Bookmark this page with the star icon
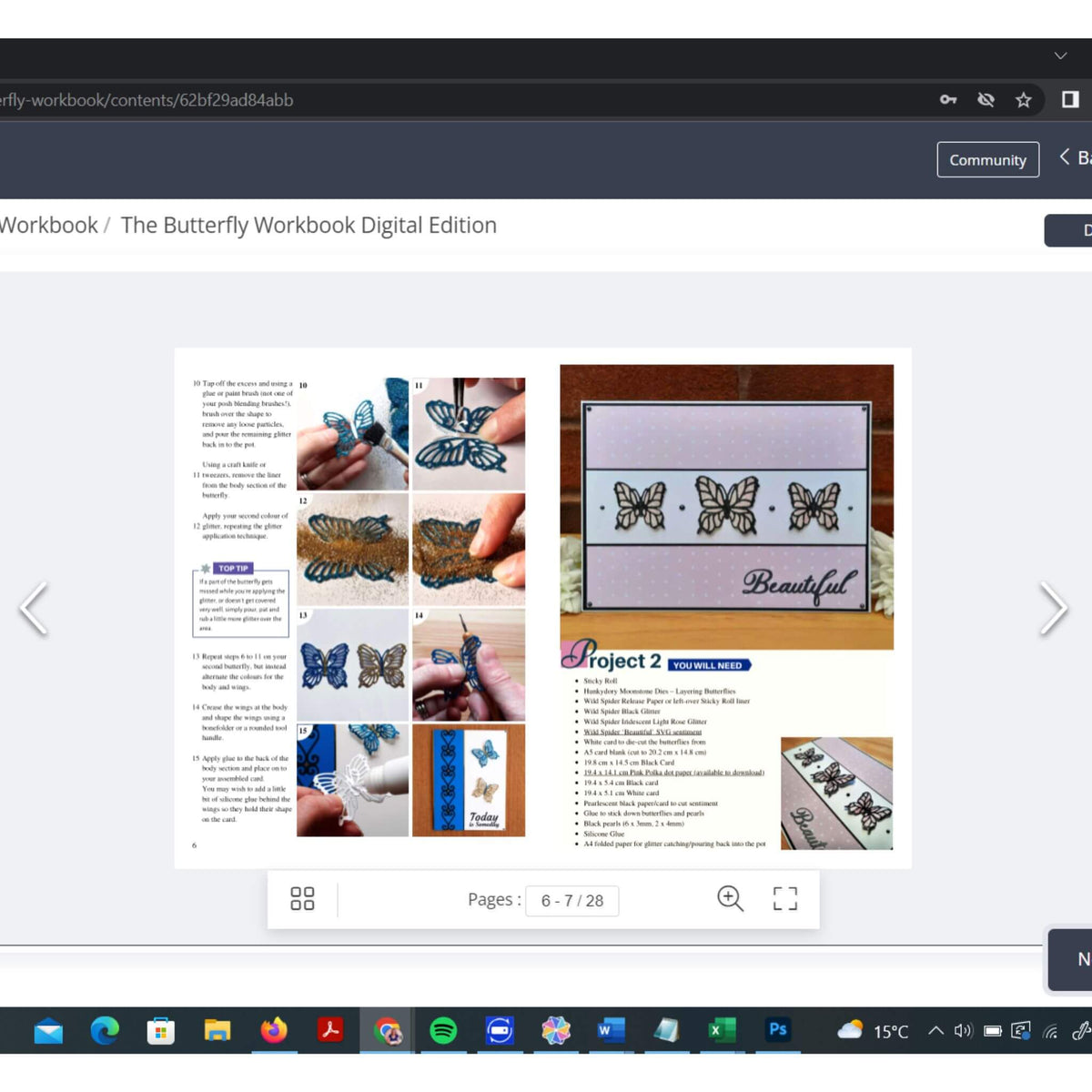 point(1023,99)
